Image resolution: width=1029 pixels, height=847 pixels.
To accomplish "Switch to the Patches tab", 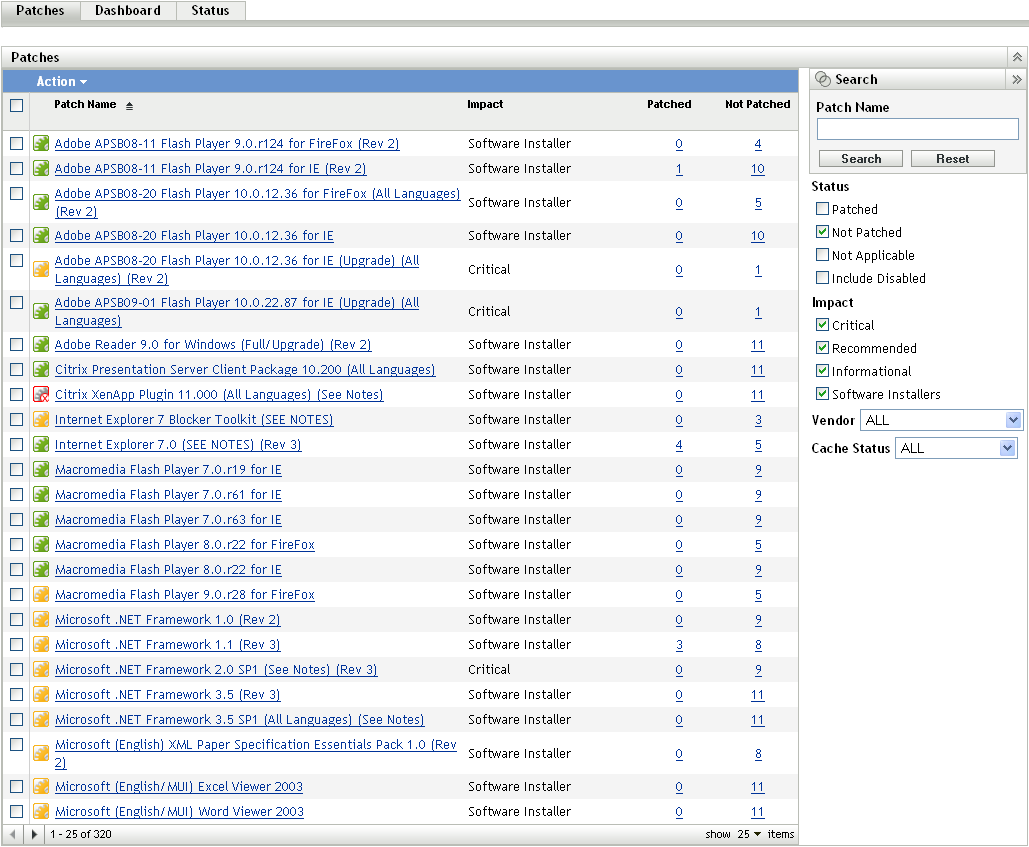I will pos(40,10).
